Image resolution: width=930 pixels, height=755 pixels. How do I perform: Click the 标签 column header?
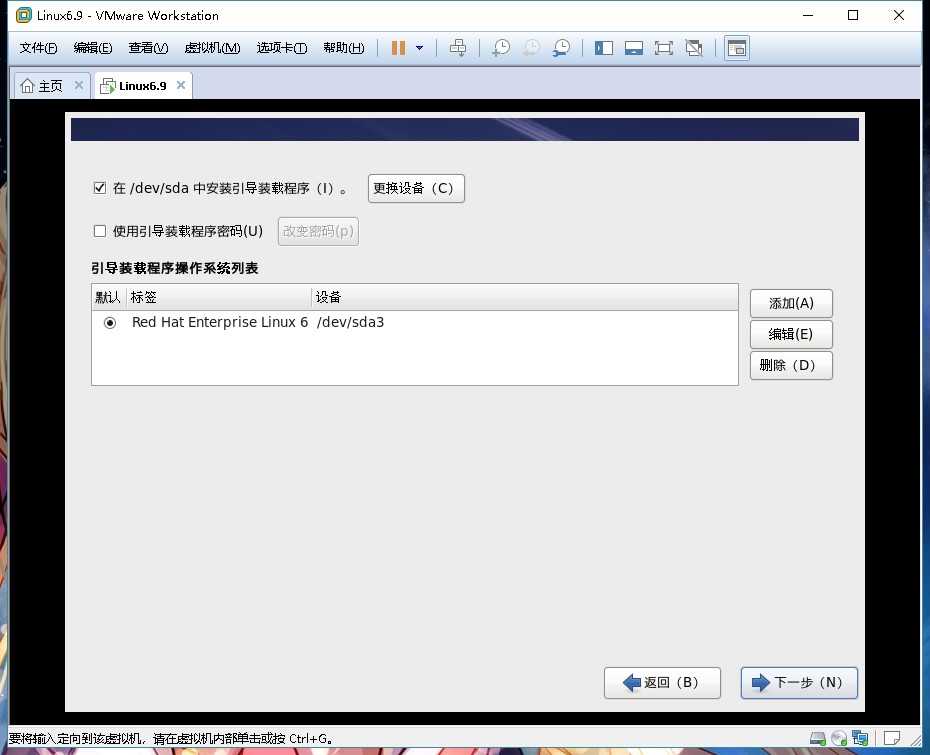coord(219,297)
